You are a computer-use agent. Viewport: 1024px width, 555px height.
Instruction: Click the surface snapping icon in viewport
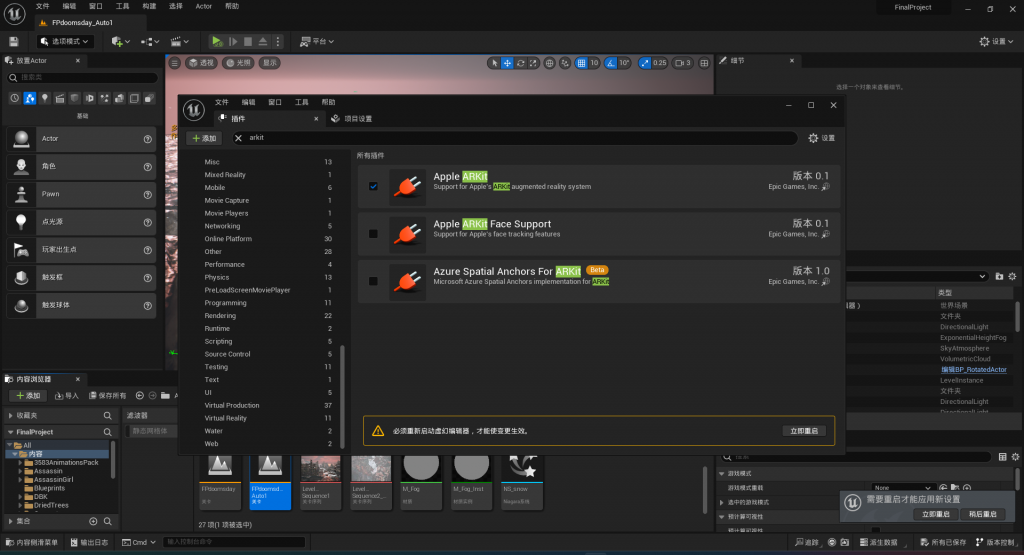[x=565, y=63]
